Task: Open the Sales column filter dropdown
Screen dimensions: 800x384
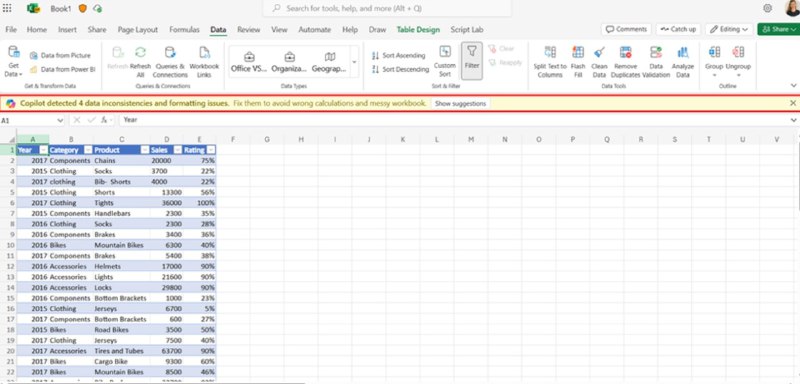Action: tap(178, 150)
